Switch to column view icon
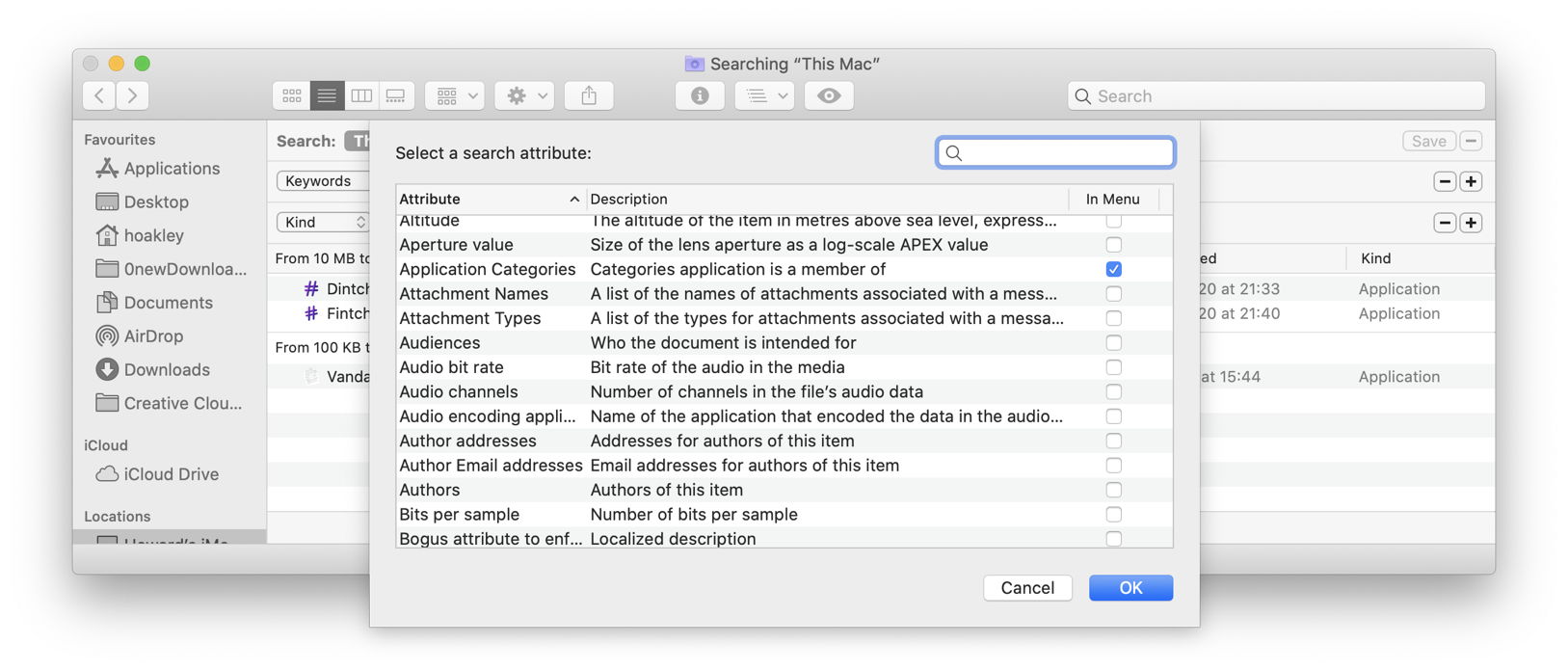 pos(361,95)
